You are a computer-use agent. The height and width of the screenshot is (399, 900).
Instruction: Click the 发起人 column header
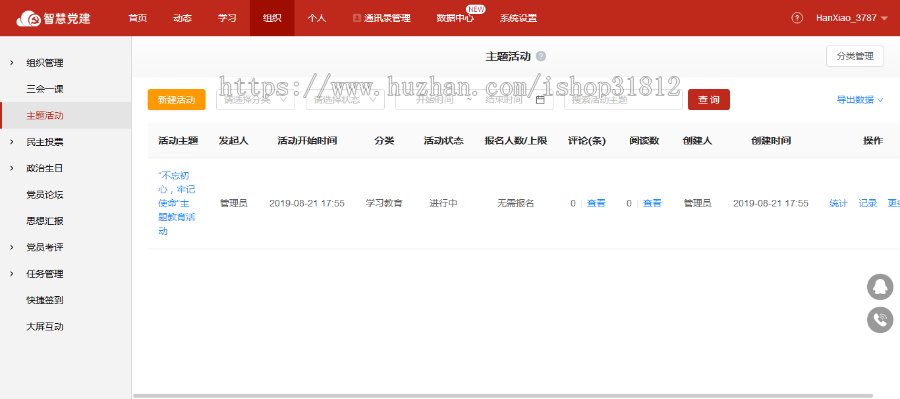tap(233, 141)
